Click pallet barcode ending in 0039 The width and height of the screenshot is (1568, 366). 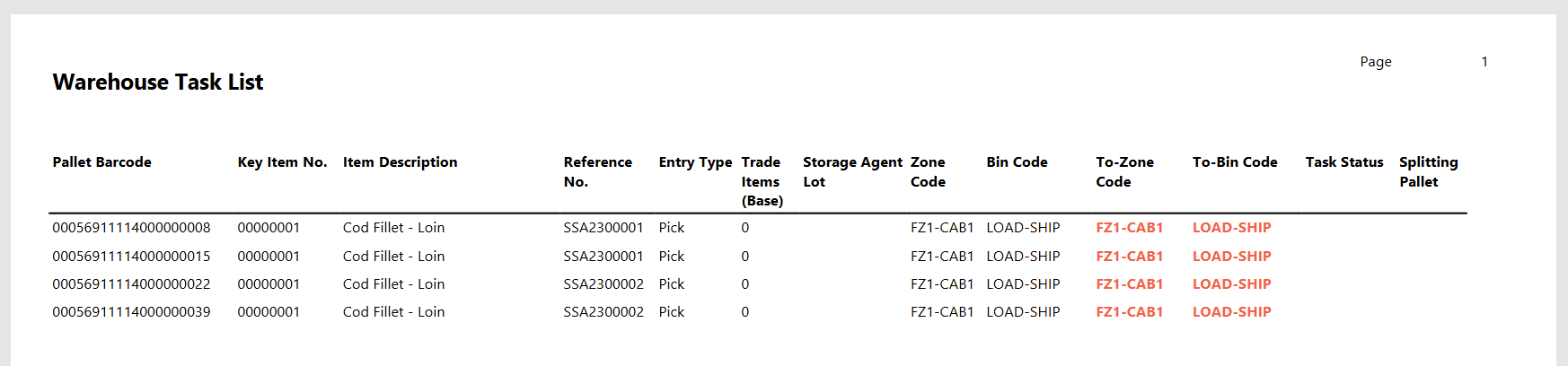(x=131, y=312)
